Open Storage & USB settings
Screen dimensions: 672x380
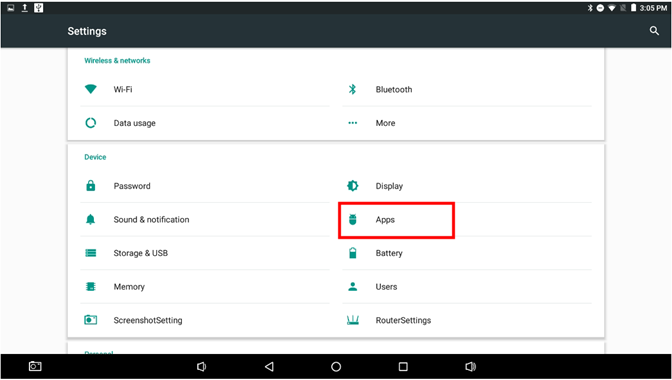coord(205,253)
